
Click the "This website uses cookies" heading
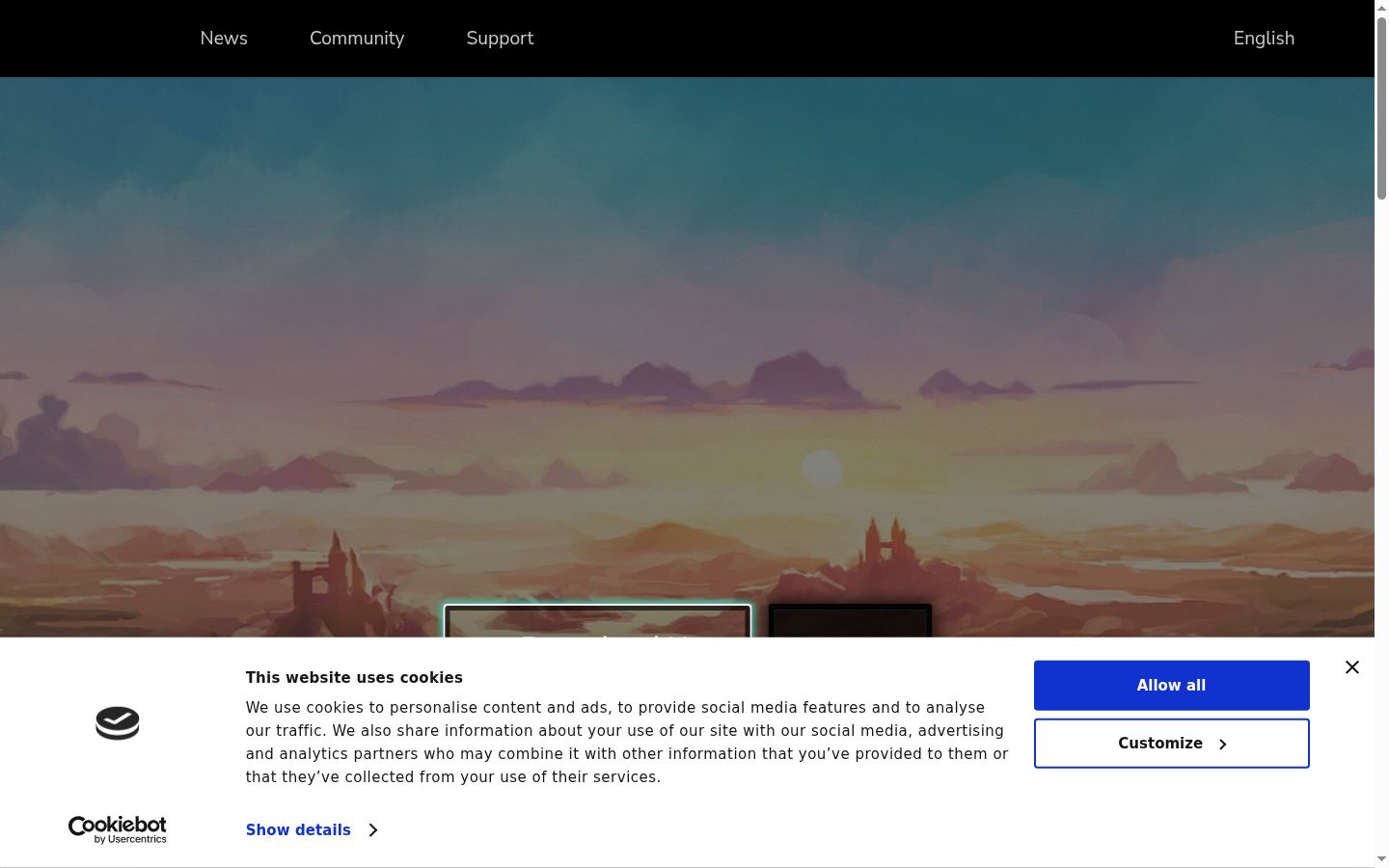click(354, 678)
